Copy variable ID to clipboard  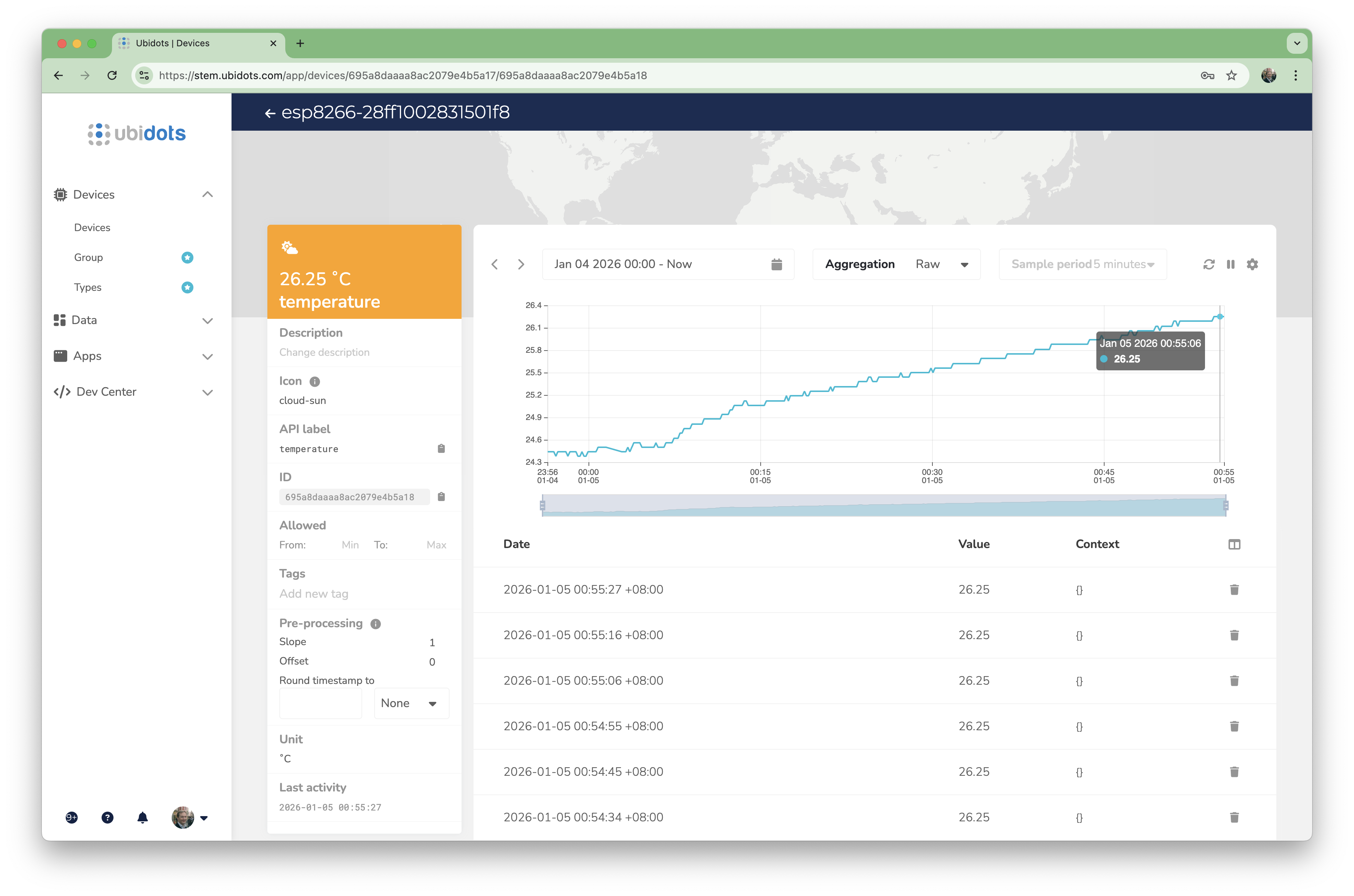441,497
